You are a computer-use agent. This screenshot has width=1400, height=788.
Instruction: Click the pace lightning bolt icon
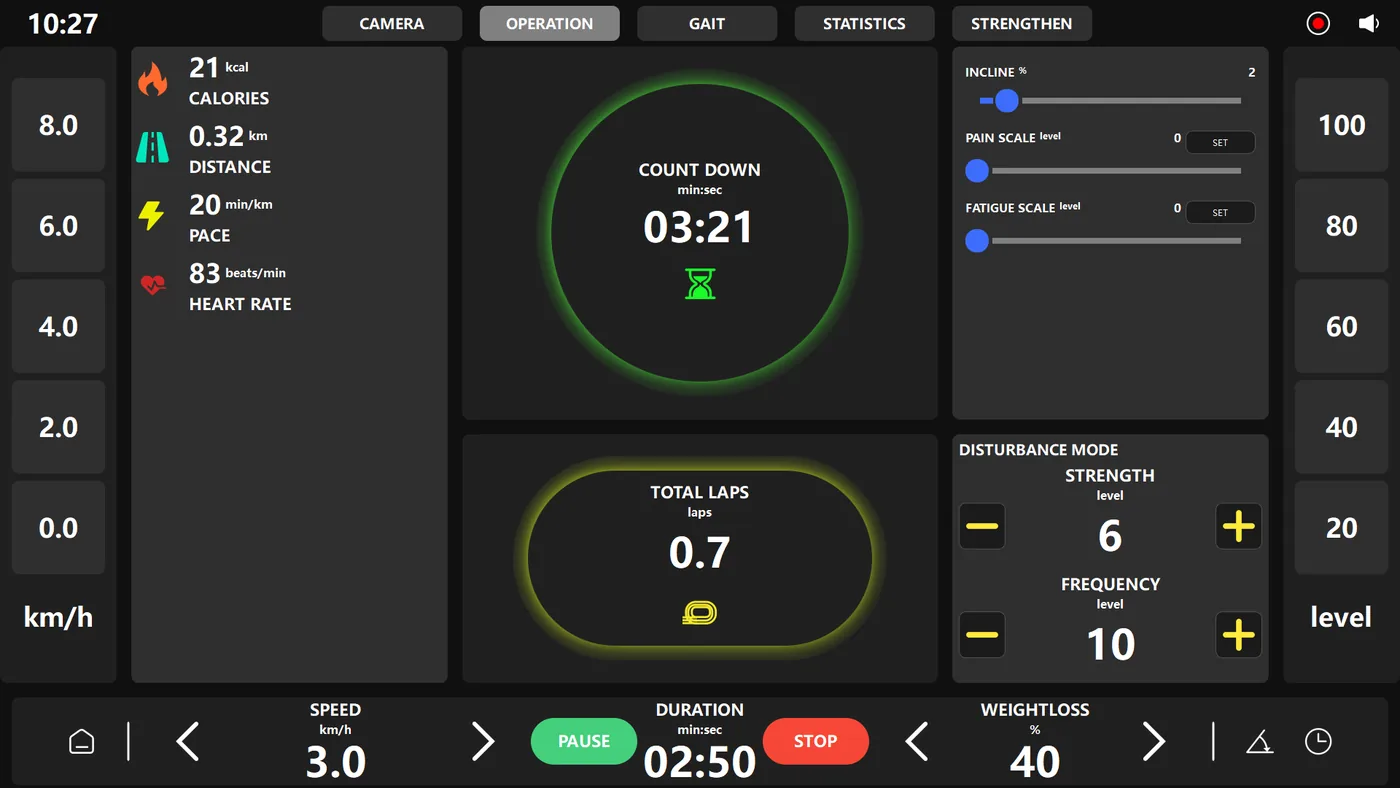pyautogui.click(x=152, y=215)
